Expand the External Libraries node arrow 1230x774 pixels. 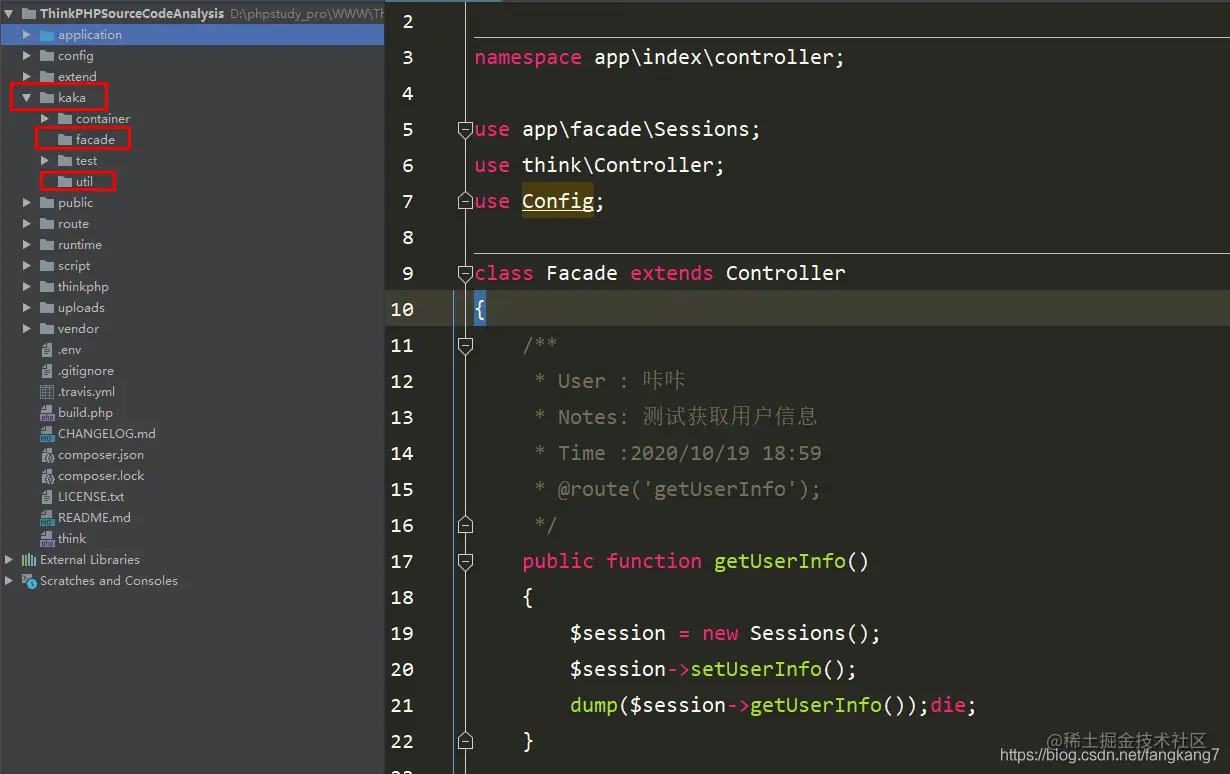click(9, 560)
